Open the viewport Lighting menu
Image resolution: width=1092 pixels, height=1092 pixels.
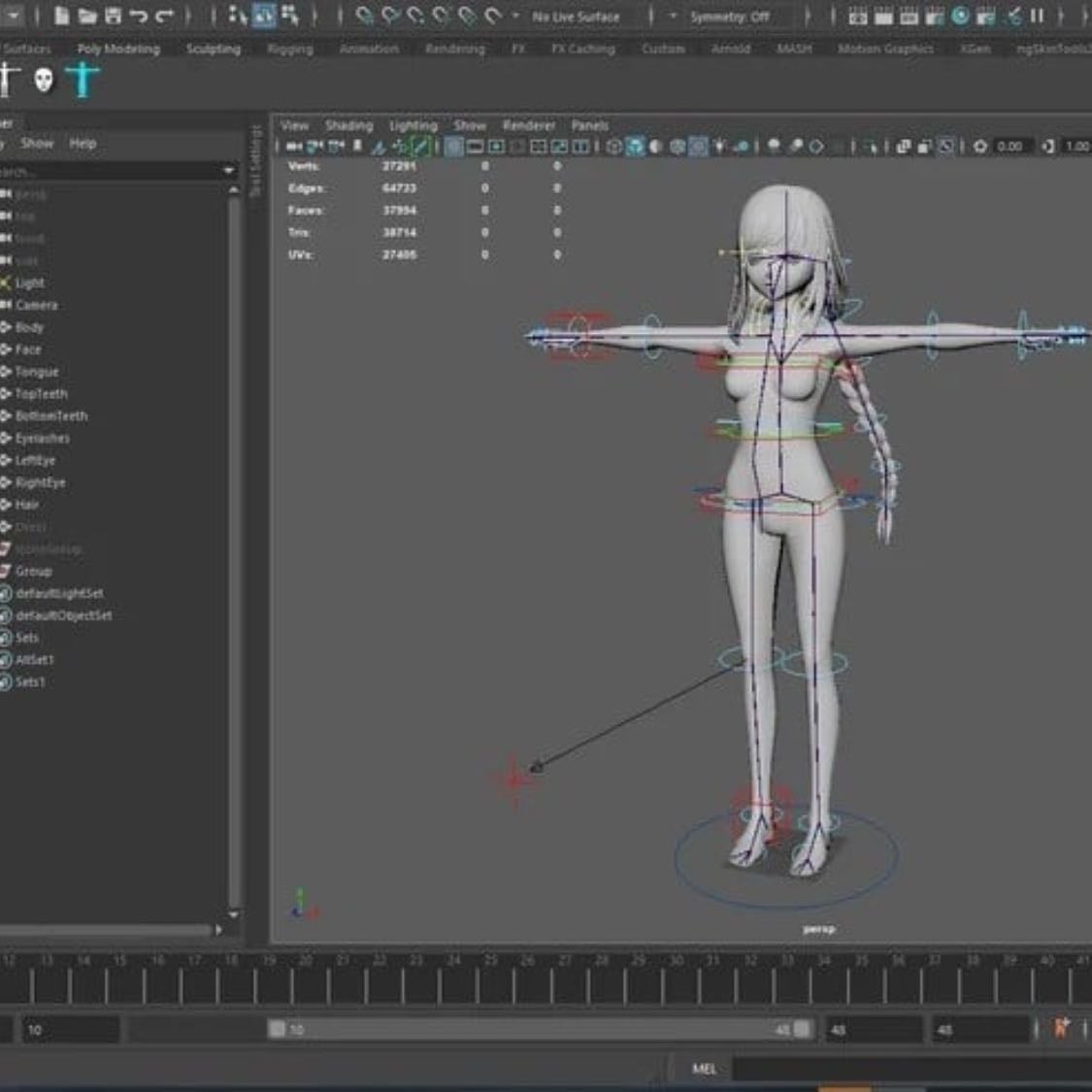(x=413, y=125)
